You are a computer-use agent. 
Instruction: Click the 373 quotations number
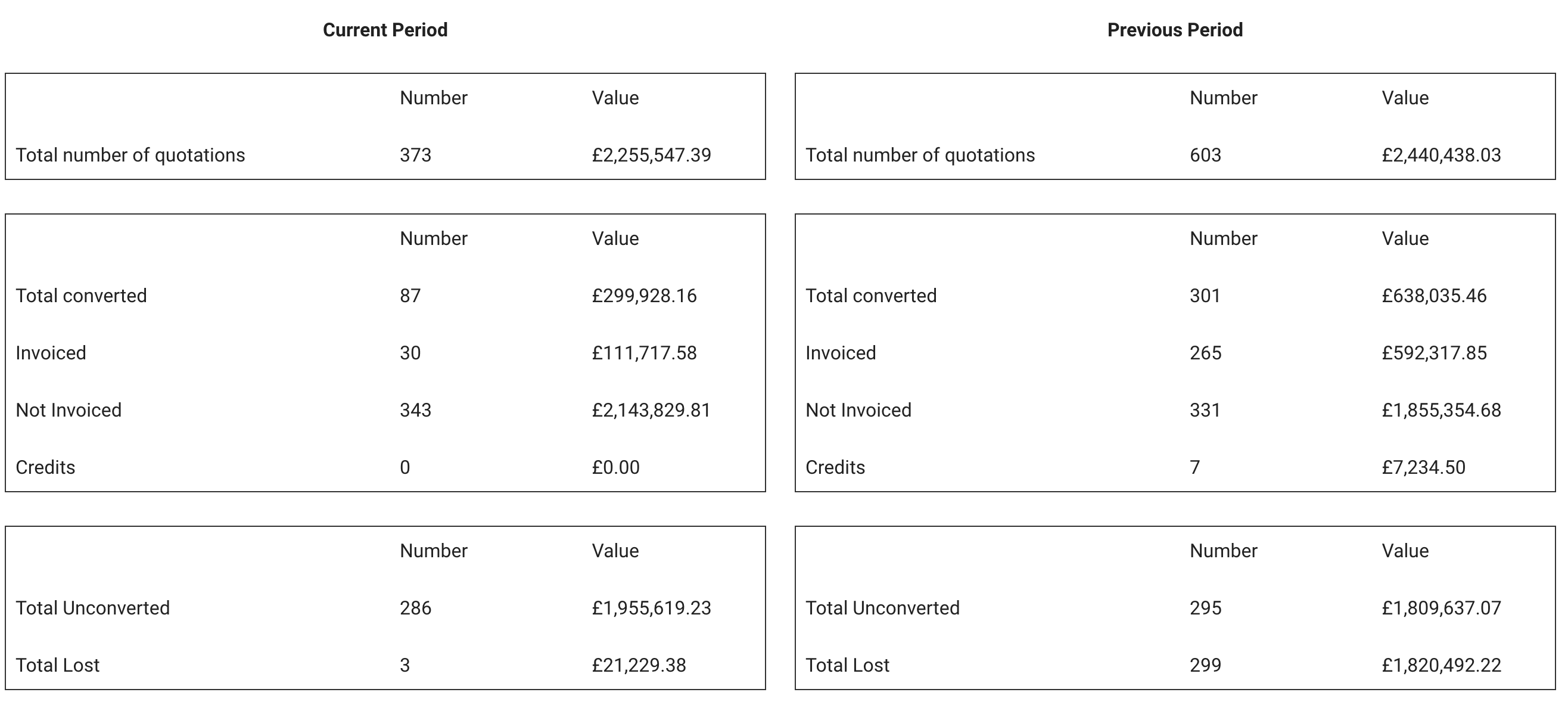coord(415,155)
